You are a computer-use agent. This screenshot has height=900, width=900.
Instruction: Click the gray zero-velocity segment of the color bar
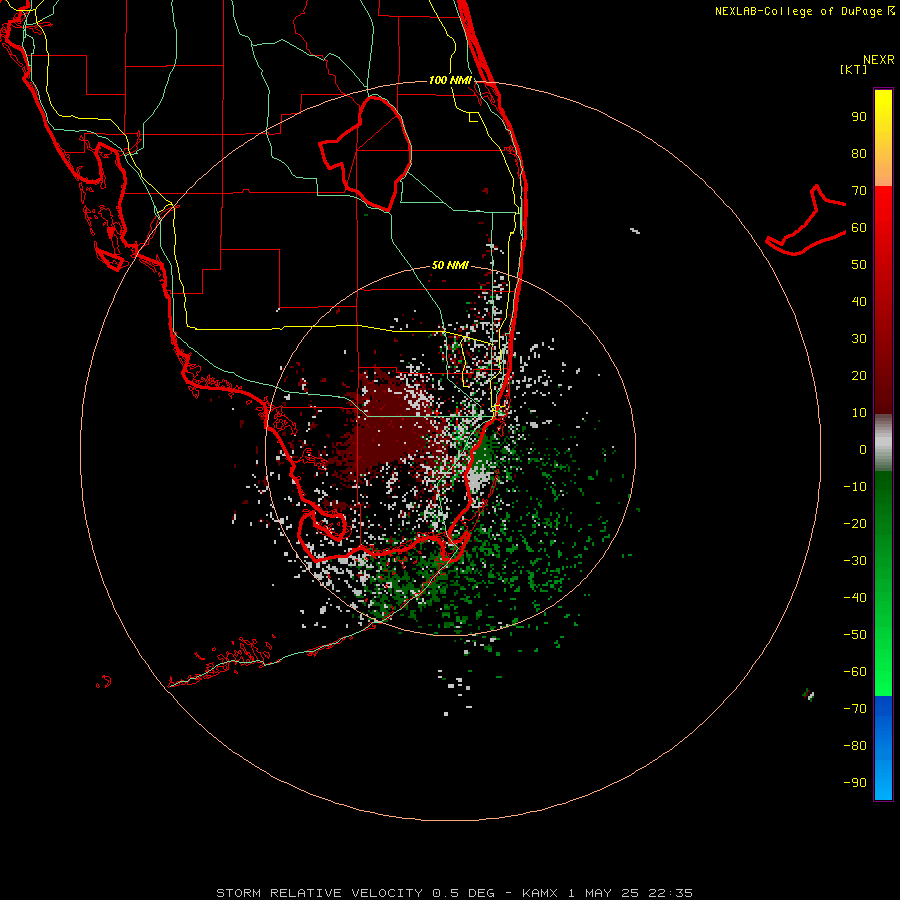[883, 443]
